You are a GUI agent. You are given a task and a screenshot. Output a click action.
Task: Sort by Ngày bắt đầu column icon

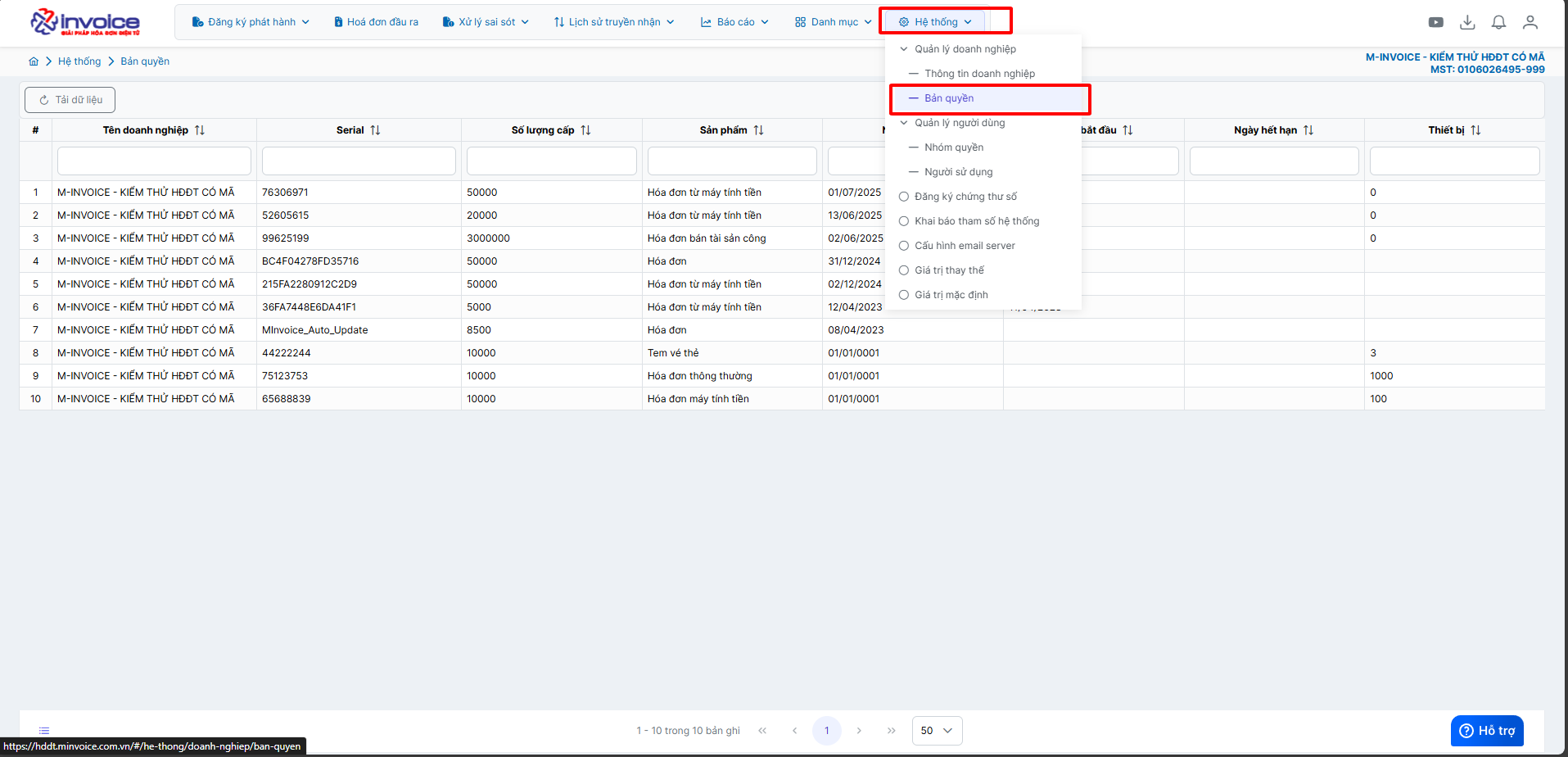click(1127, 130)
